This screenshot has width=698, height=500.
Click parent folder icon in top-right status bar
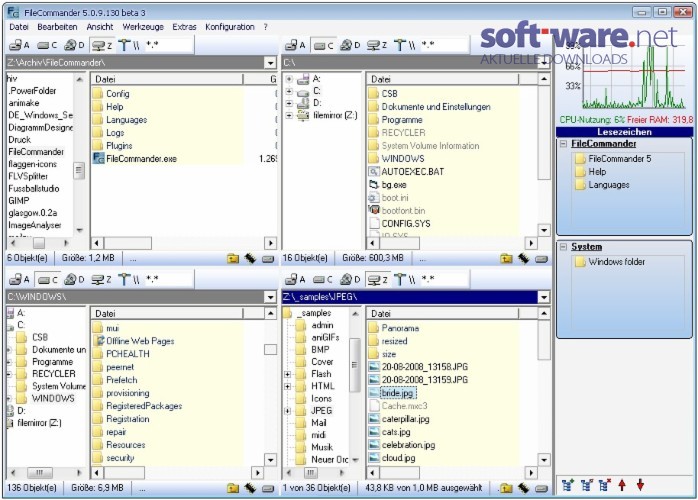click(x=506, y=258)
